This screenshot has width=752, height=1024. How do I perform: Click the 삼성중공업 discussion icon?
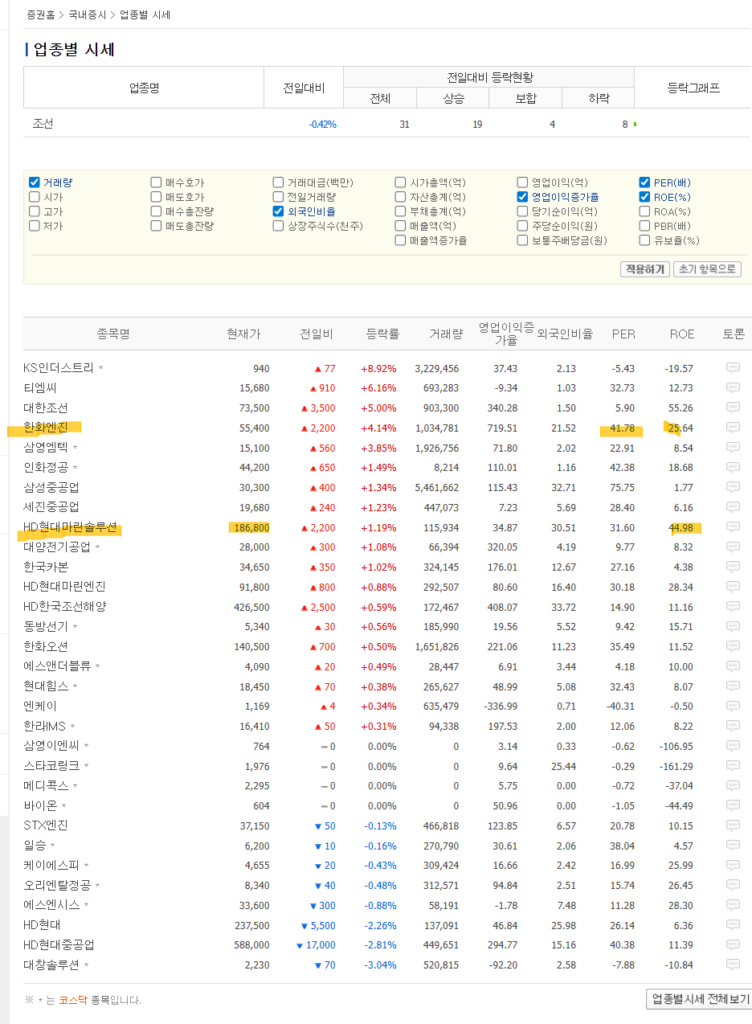[732, 487]
